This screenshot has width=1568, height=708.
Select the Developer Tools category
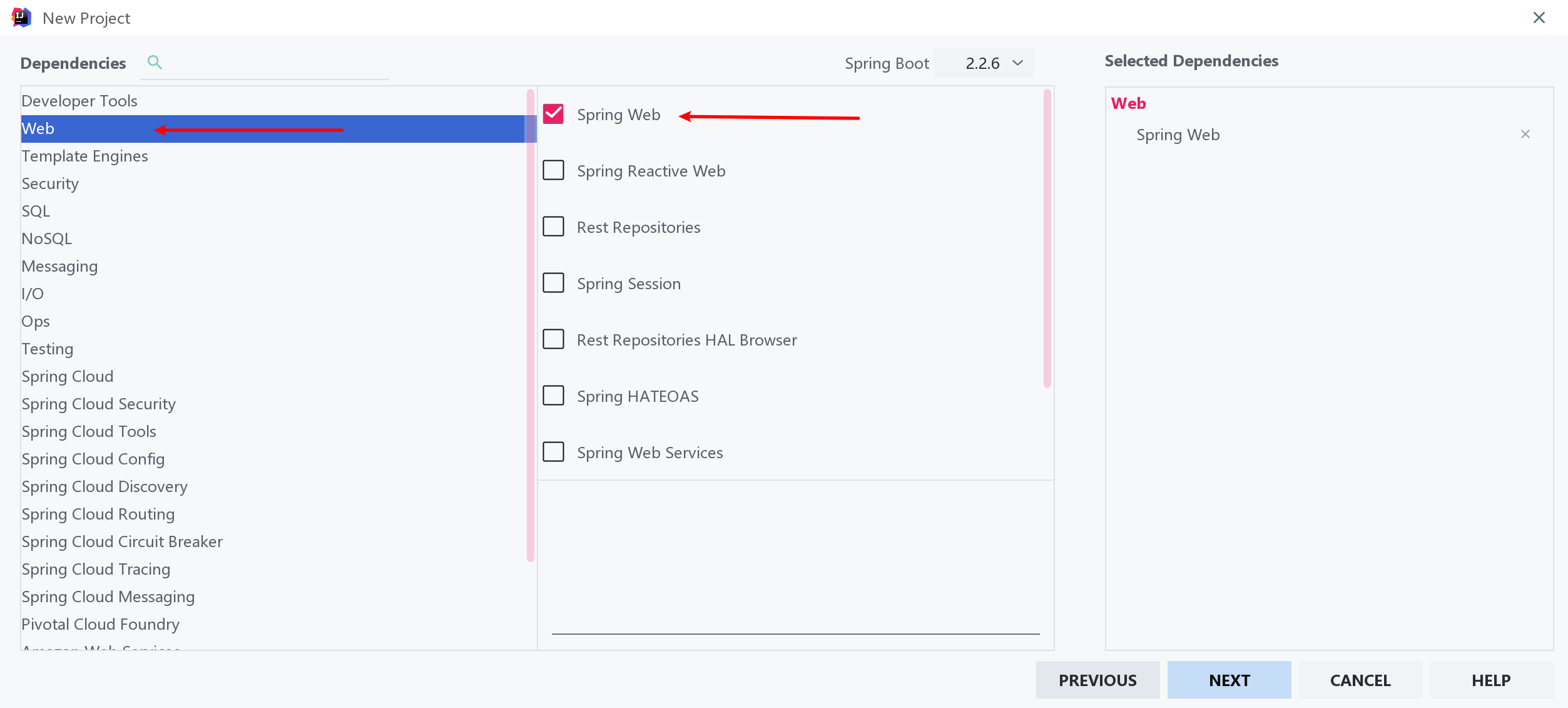click(x=79, y=101)
